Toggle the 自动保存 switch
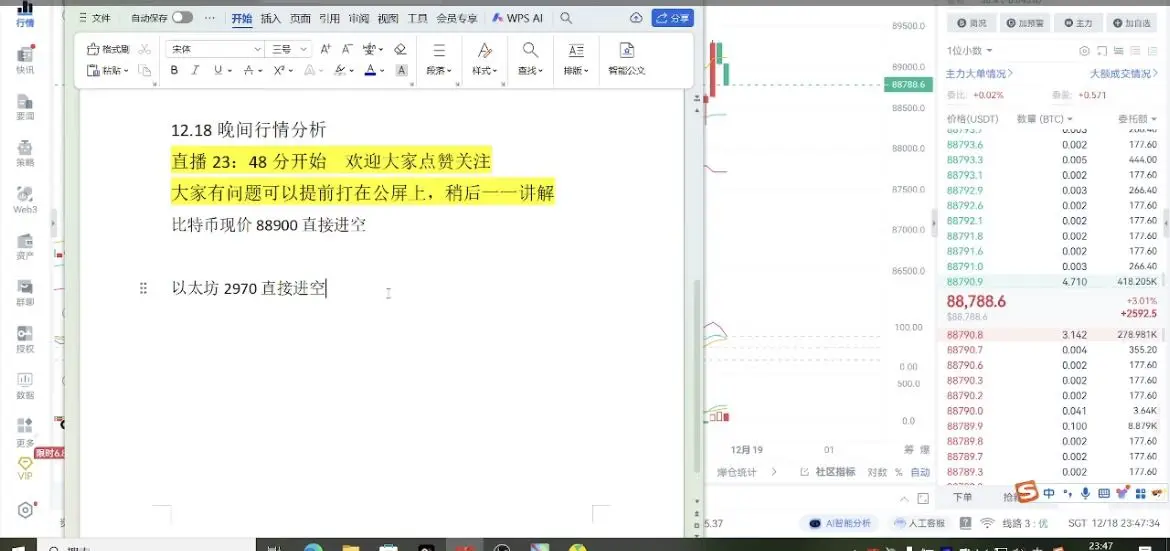Screen dimensions: 1170x551 pos(182,18)
